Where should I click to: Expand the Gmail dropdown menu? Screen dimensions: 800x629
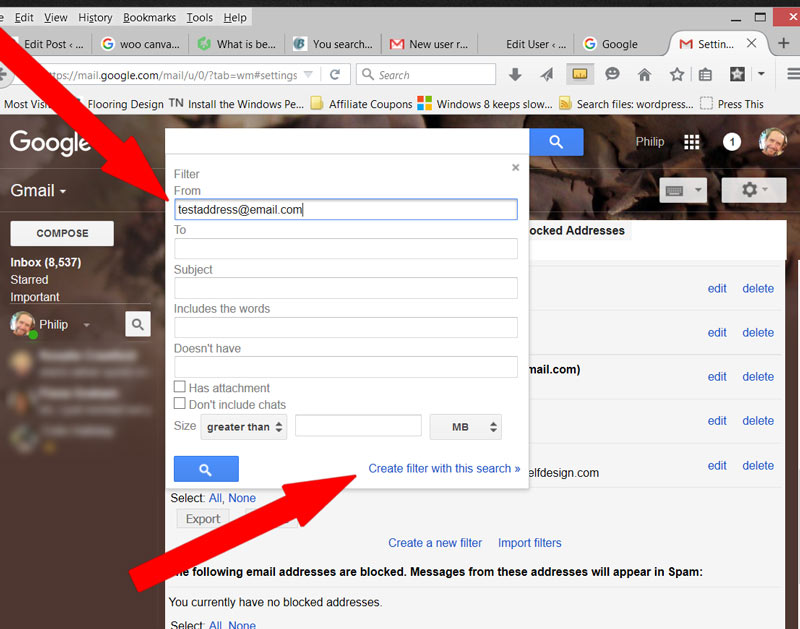(x=38, y=191)
